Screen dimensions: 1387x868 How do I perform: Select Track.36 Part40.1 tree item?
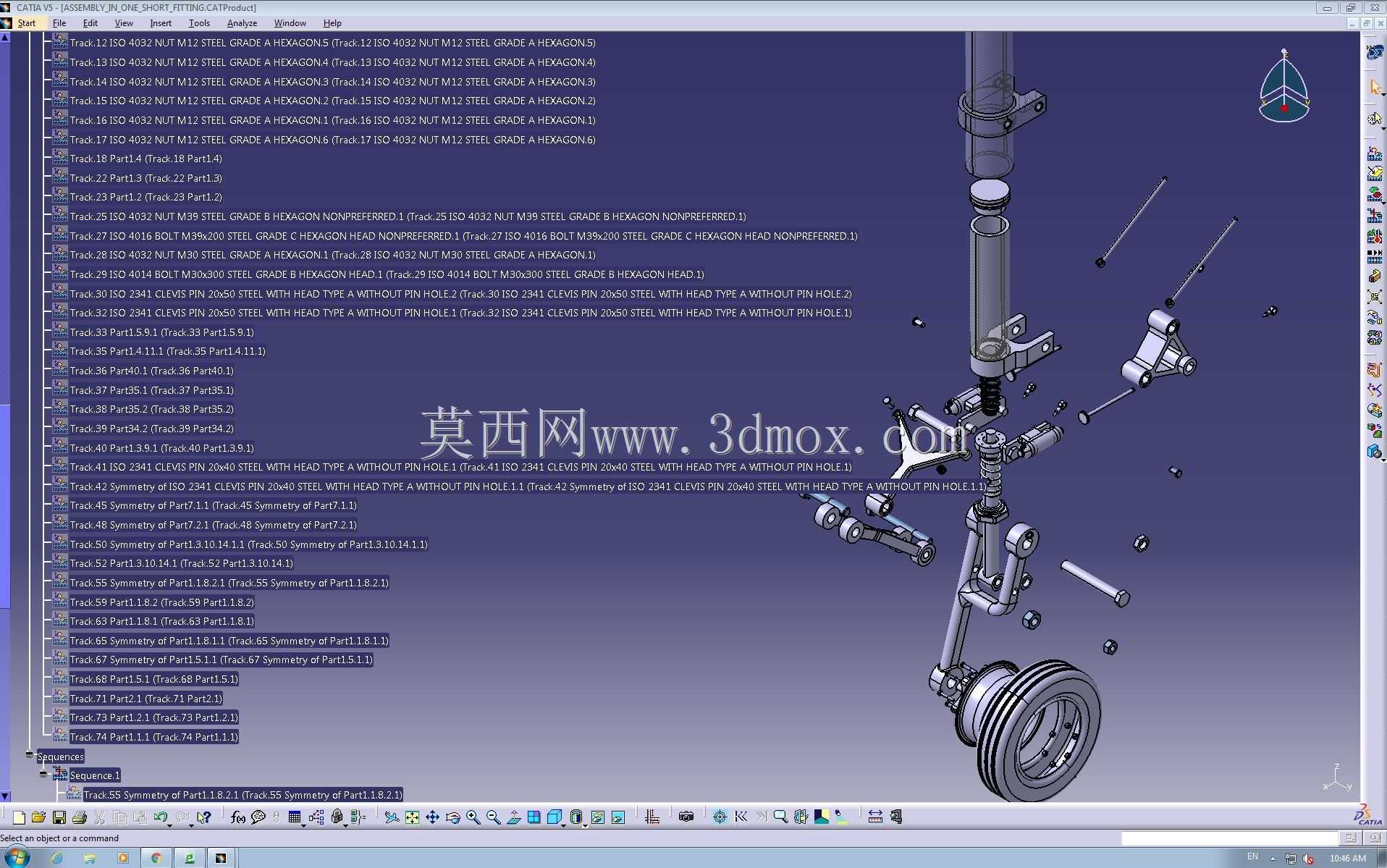[151, 371]
